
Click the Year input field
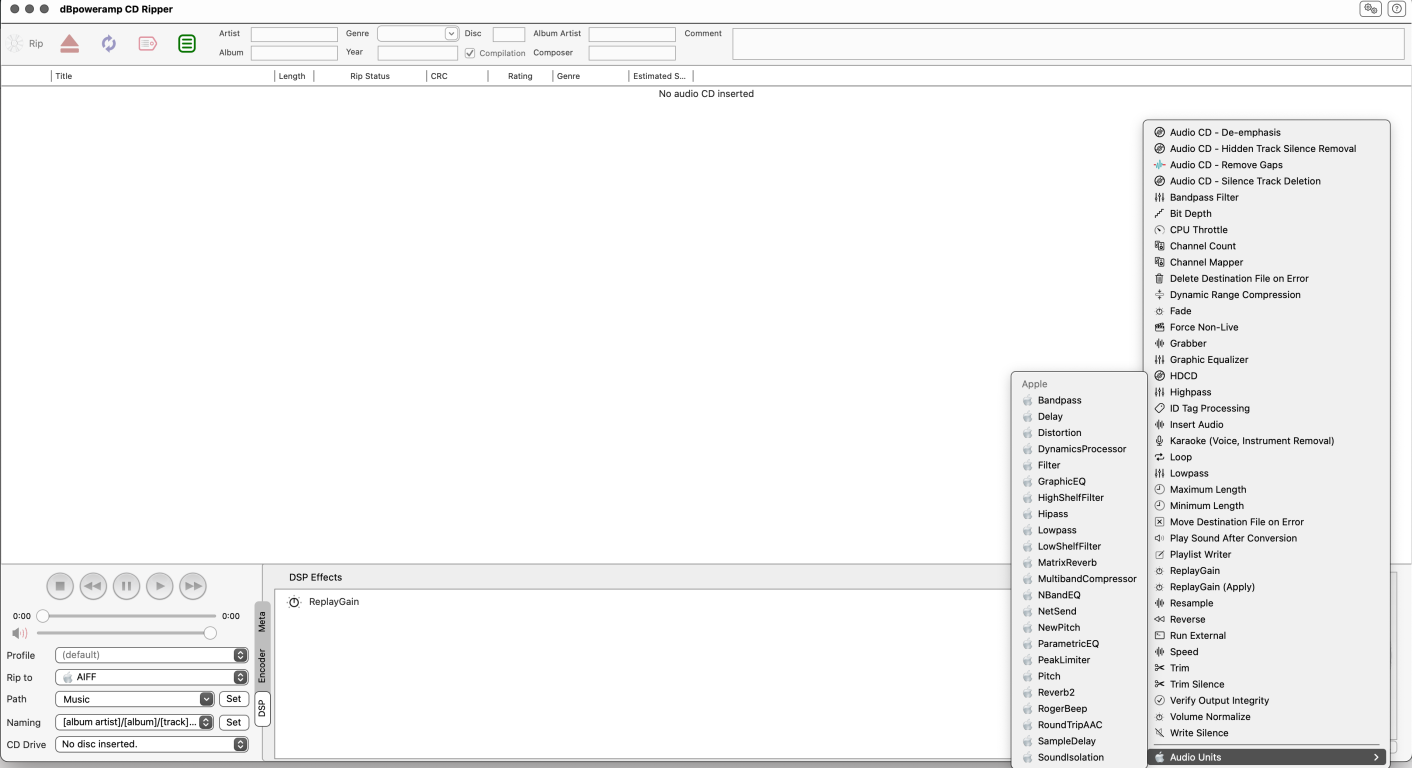[417, 53]
